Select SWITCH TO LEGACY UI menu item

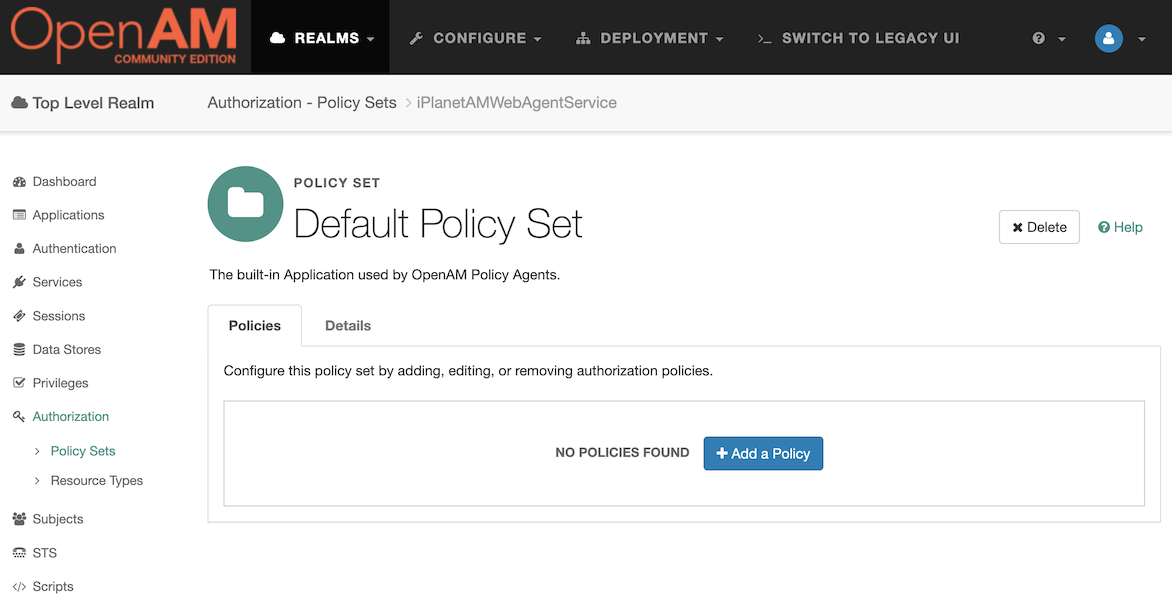click(x=858, y=37)
